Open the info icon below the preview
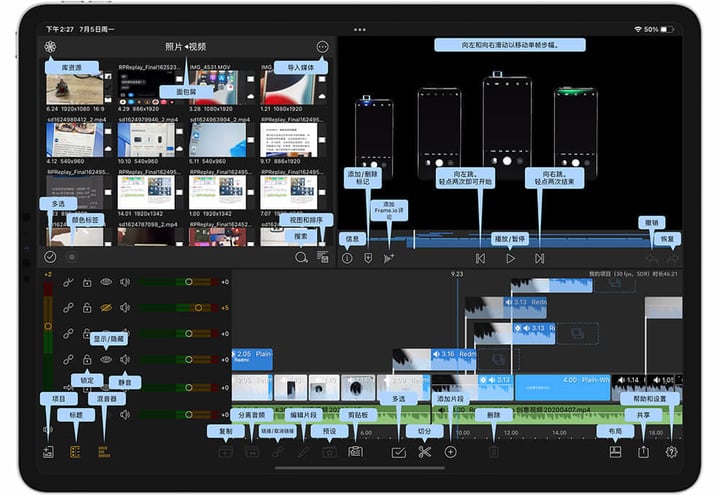This screenshot has width=720, height=497. (347, 259)
